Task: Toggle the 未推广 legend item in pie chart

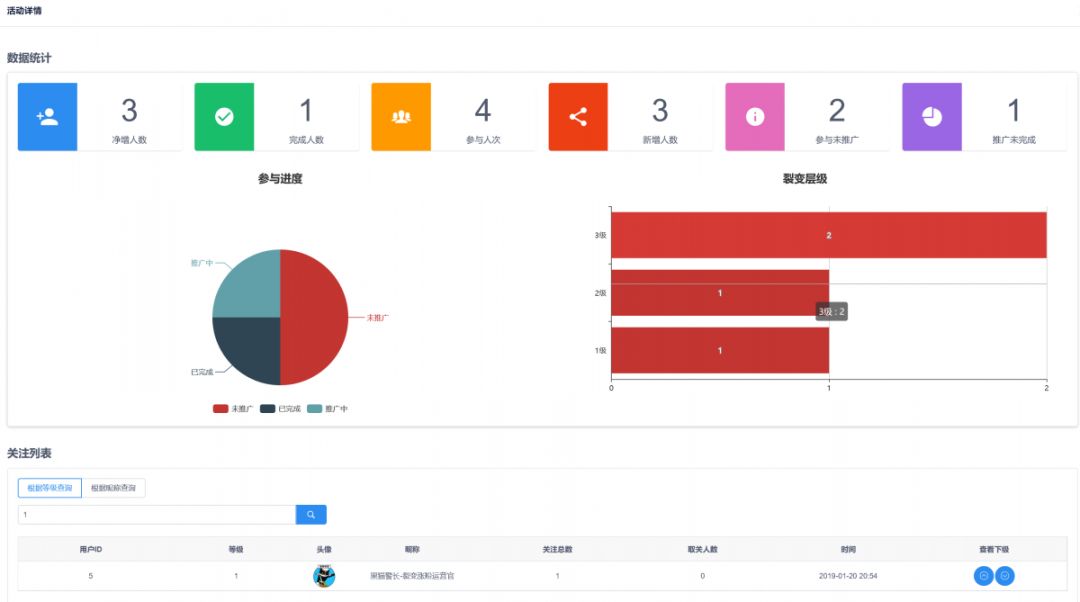Action: (232, 409)
